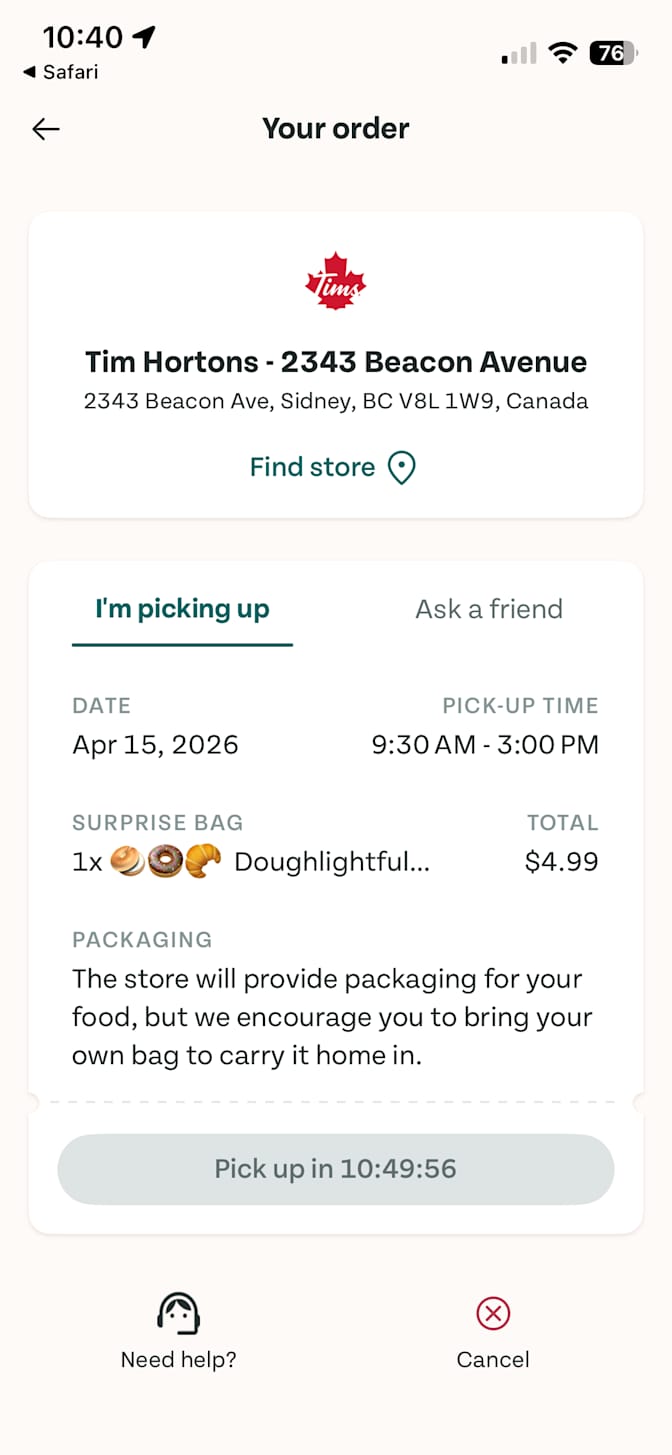Tap the Wi-Fi status icon
The width and height of the screenshot is (672, 1455).
coord(564,54)
